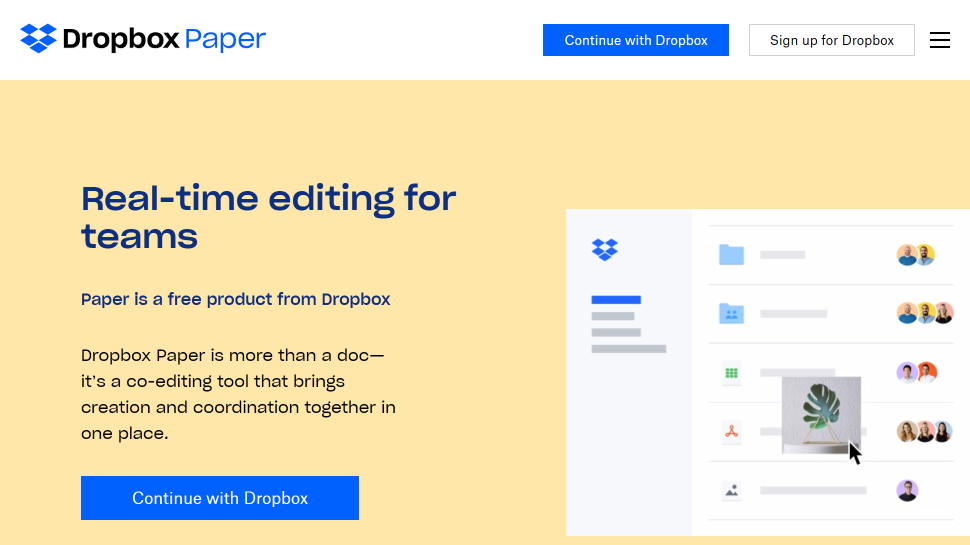This screenshot has width=970, height=545.
Task: Click the three avatars in PDF row
Action: 925,431
